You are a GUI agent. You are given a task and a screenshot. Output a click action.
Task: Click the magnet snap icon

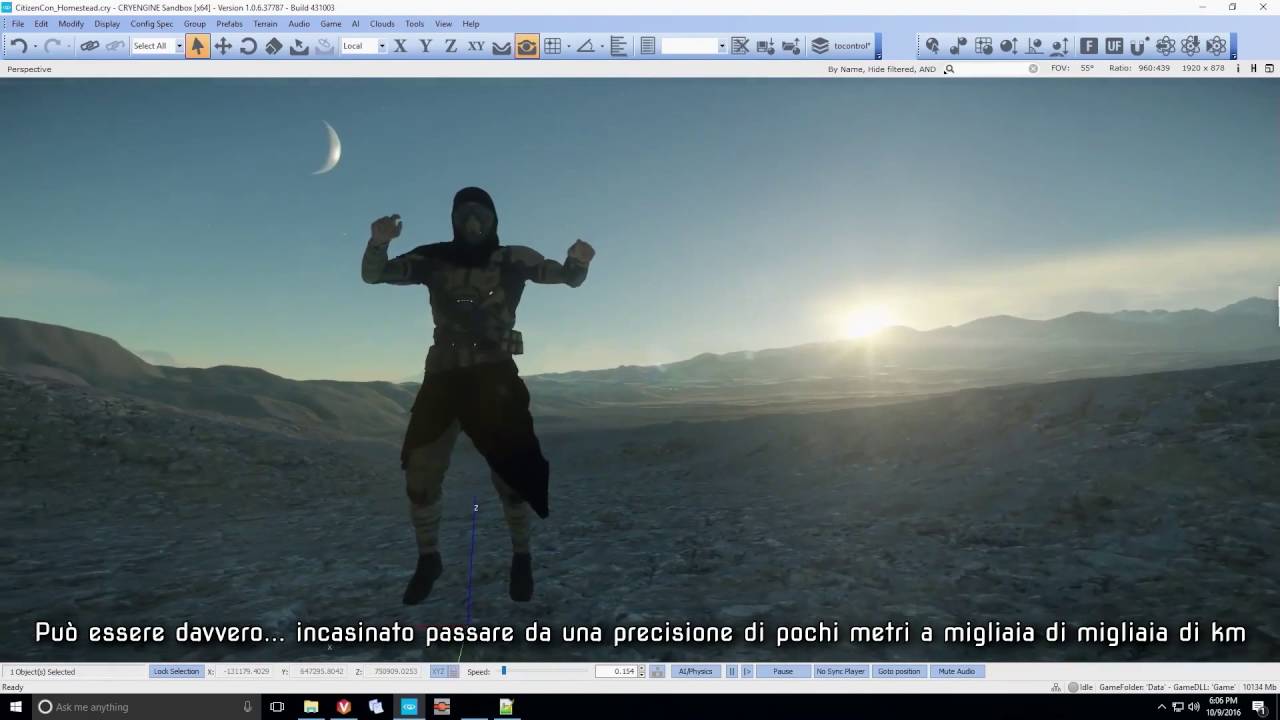(1140, 46)
